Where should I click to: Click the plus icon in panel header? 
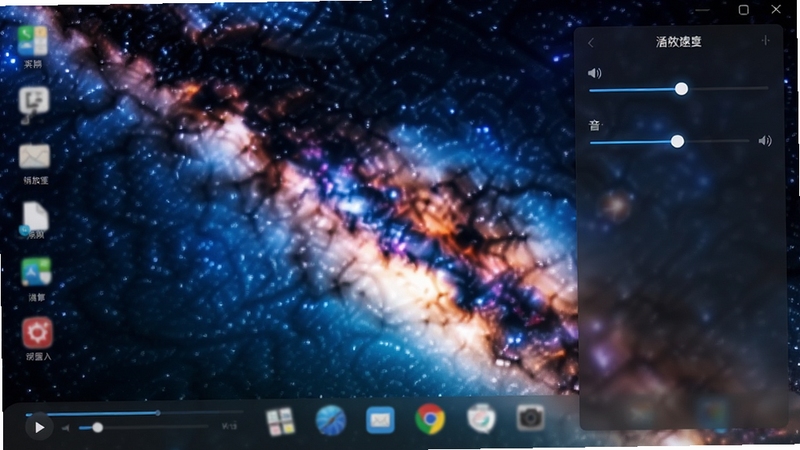pos(765,40)
